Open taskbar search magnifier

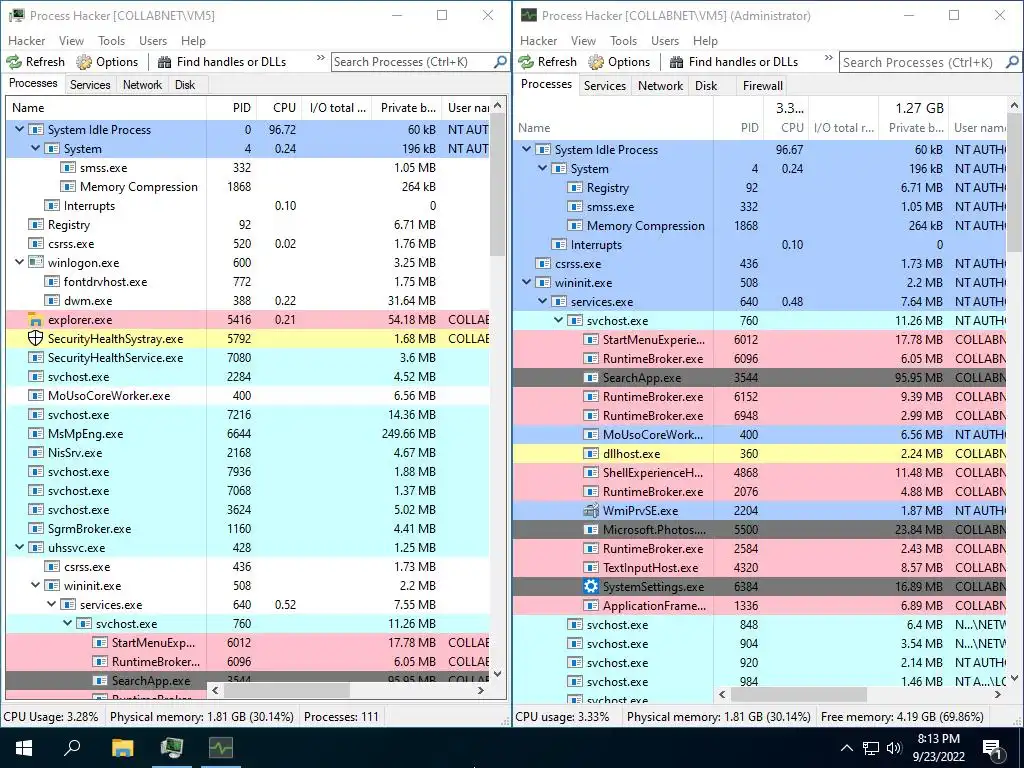[72, 748]
